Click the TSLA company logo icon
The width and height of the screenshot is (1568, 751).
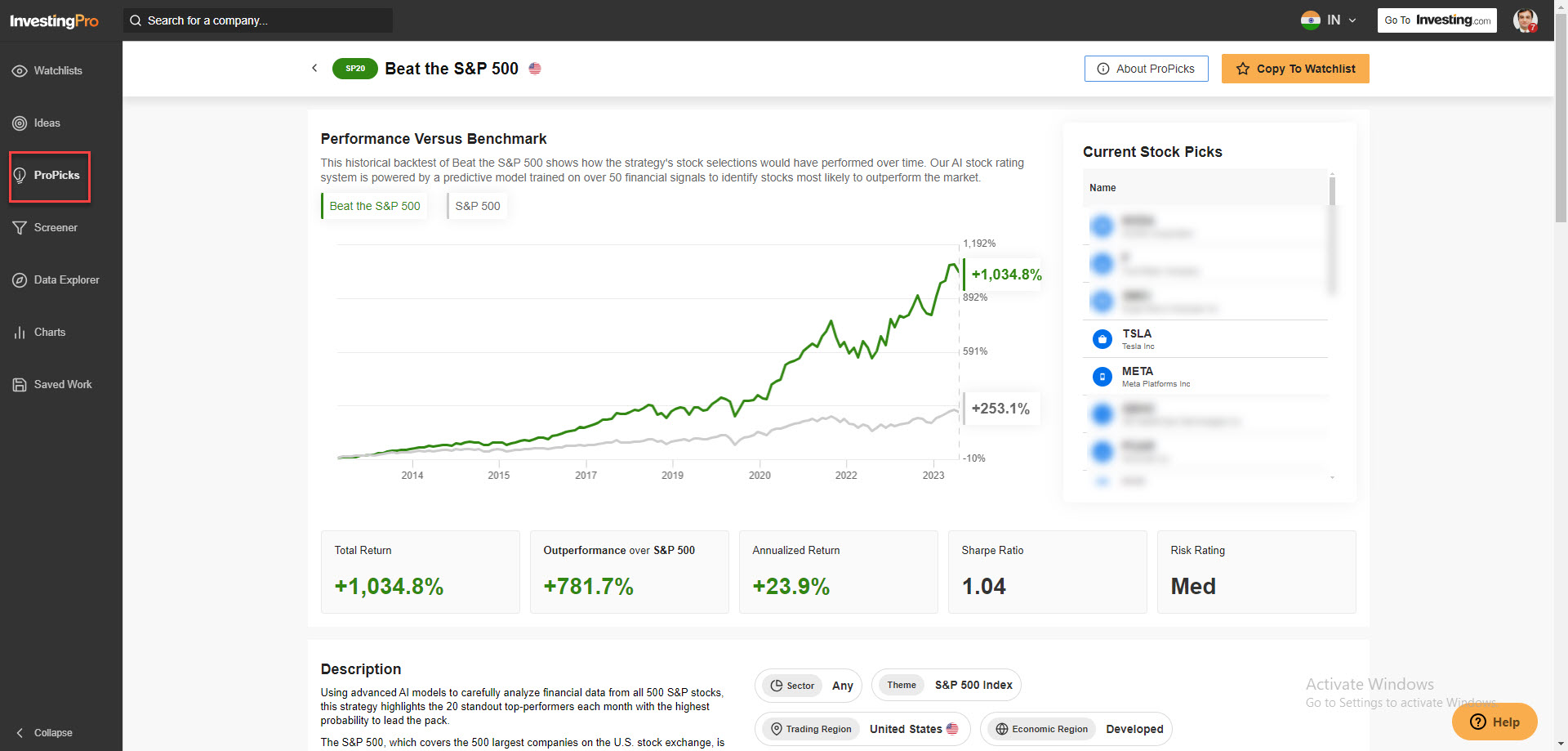click(1102, 338)
